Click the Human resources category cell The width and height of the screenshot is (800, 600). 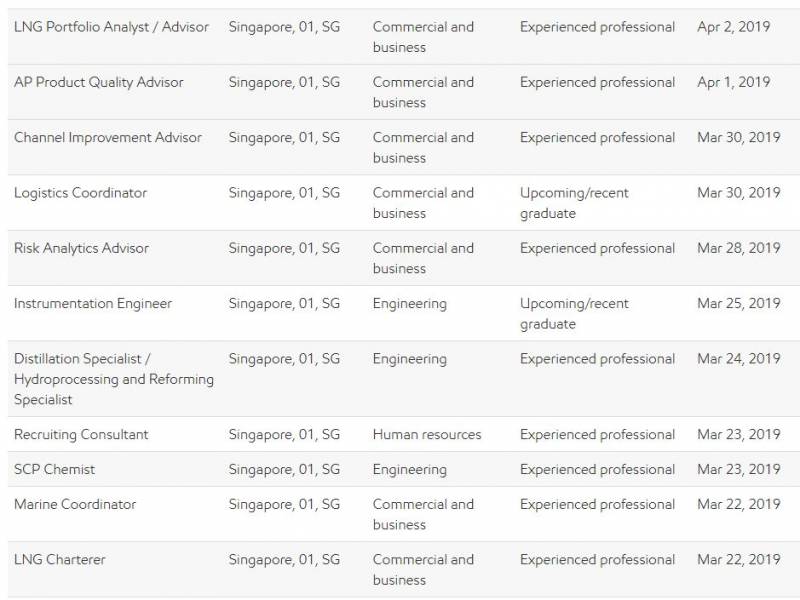pyautogui.click(x=427, y=434)
